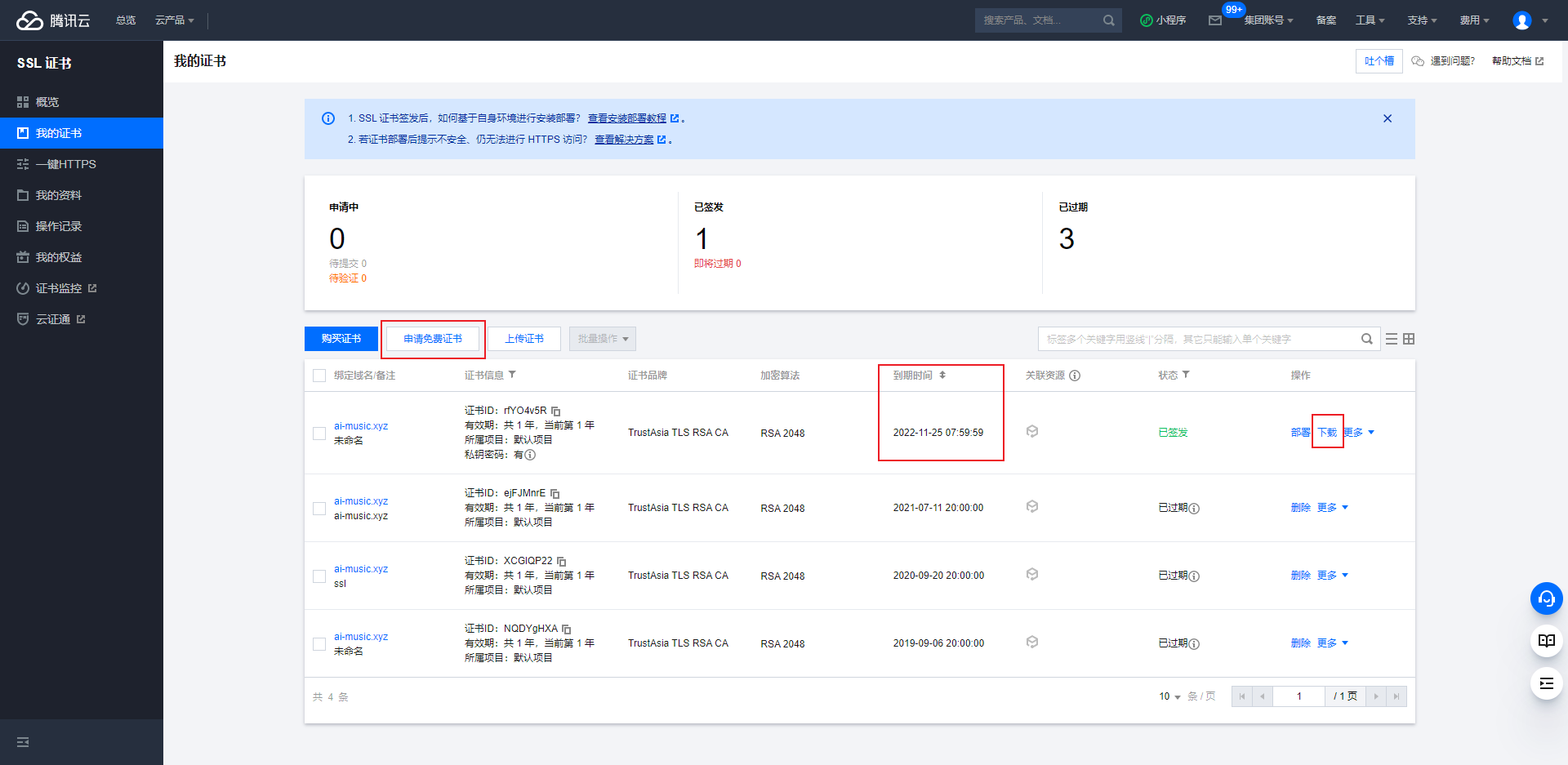The image size is (1568, 765).
Task: Open the documentation book floating button
Action: (x=1547, y=641)
